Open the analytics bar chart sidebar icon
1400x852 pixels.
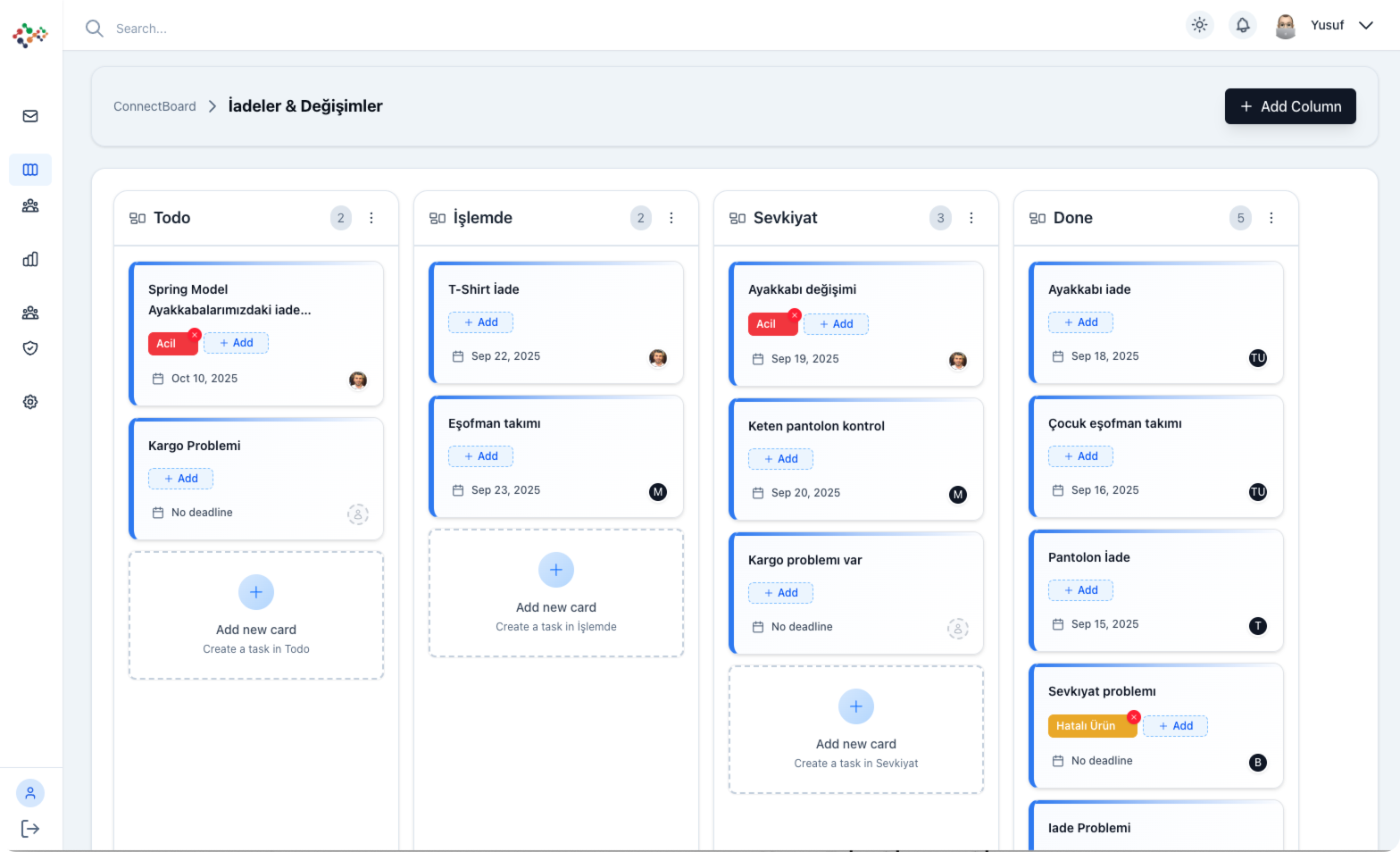click(x=30, y=259)
